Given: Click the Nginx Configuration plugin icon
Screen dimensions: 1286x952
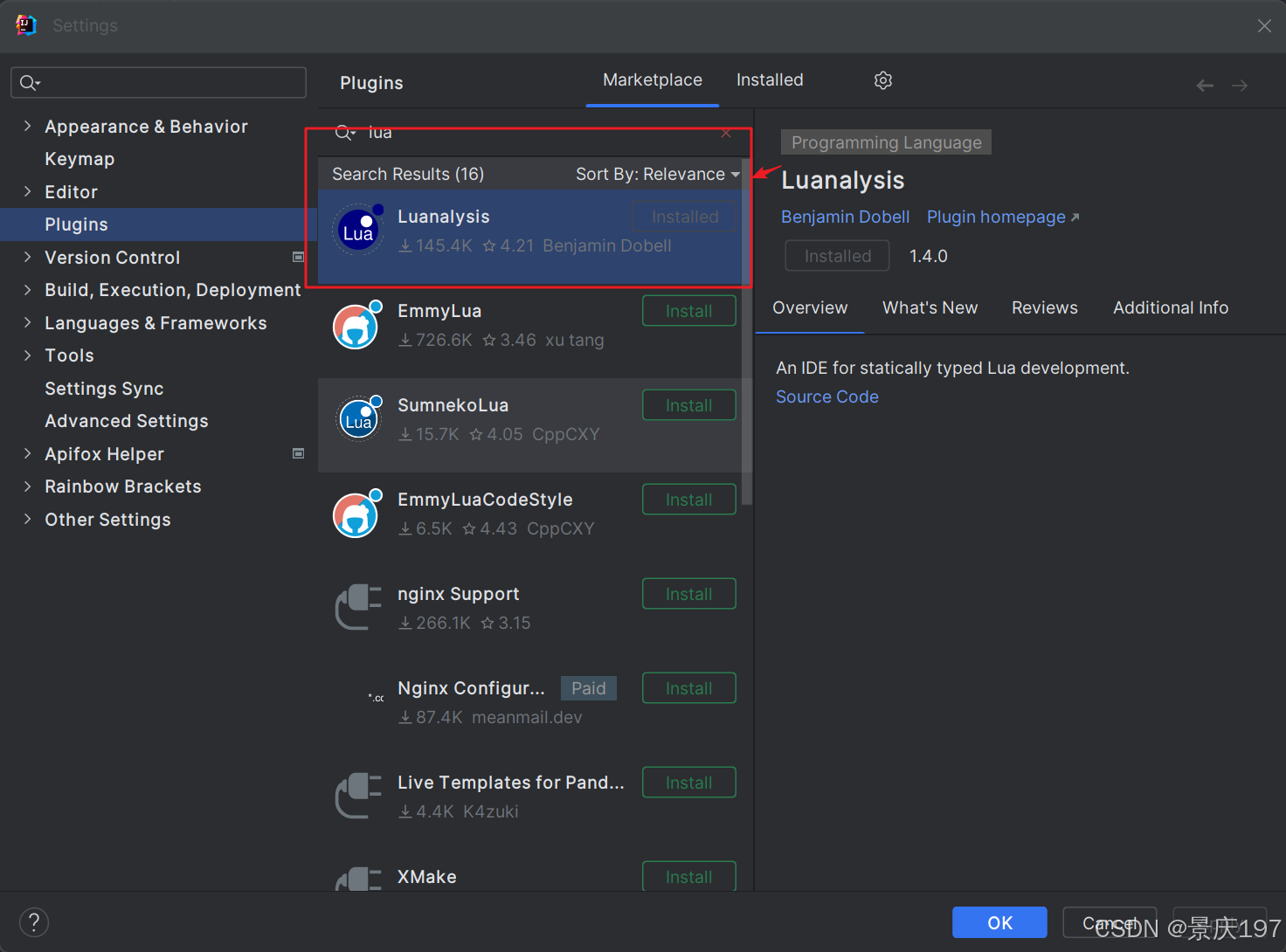Looking at the screenshot, I should point(377,698).
